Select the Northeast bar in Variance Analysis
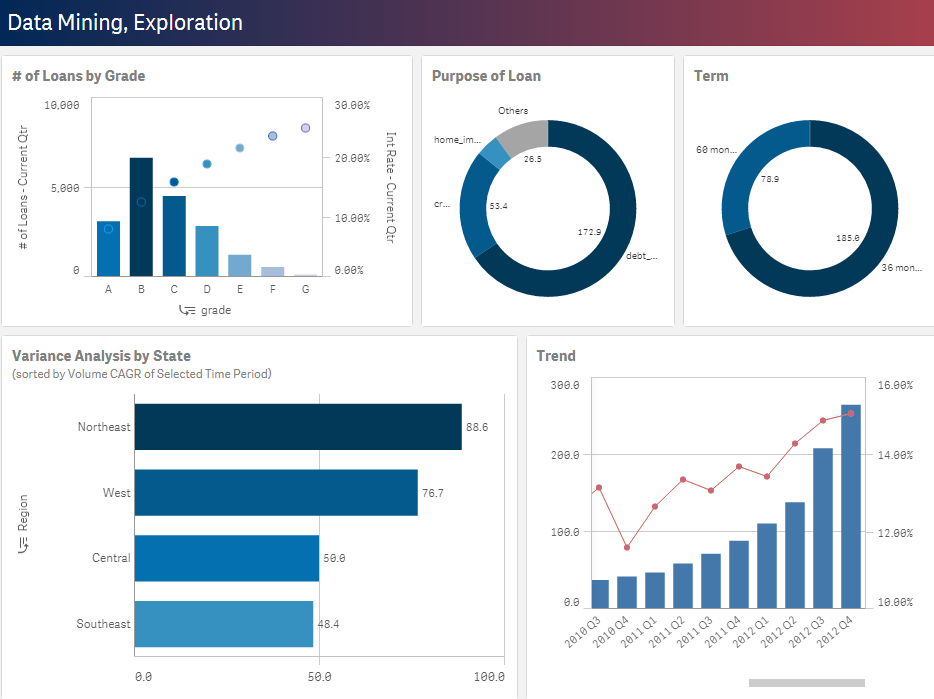Image resolution: width=934 pixels, height=699 pixels. (297, 427)
